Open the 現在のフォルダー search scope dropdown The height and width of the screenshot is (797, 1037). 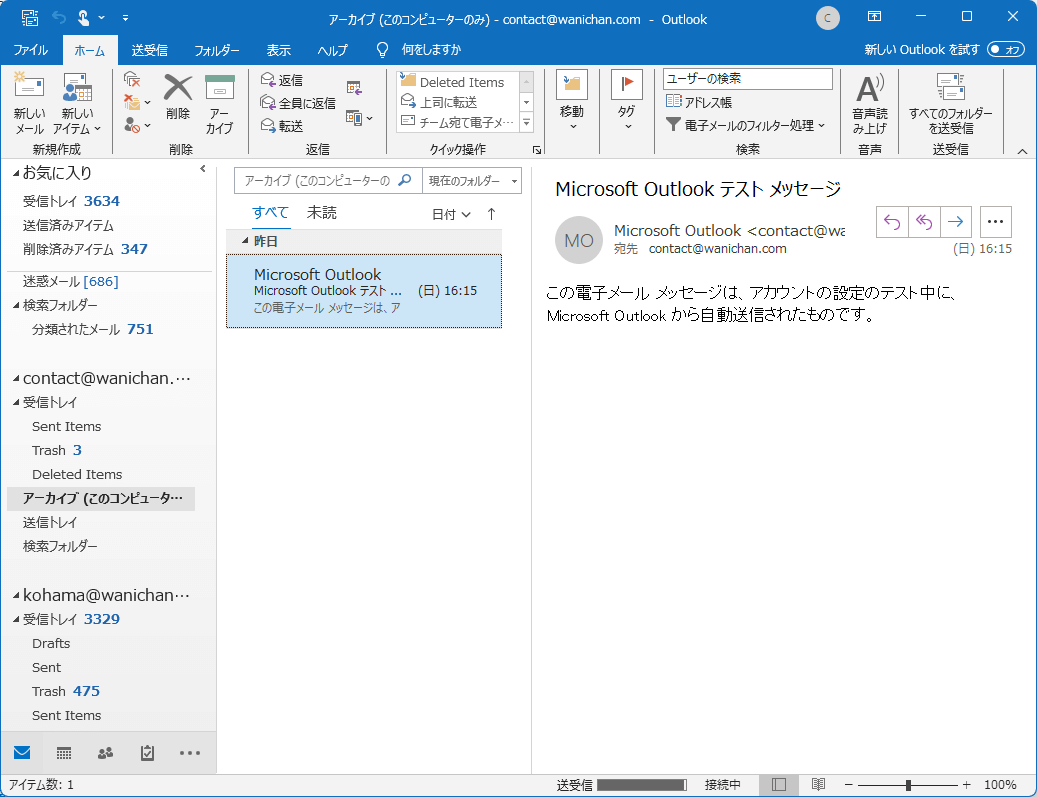point(472,181)
